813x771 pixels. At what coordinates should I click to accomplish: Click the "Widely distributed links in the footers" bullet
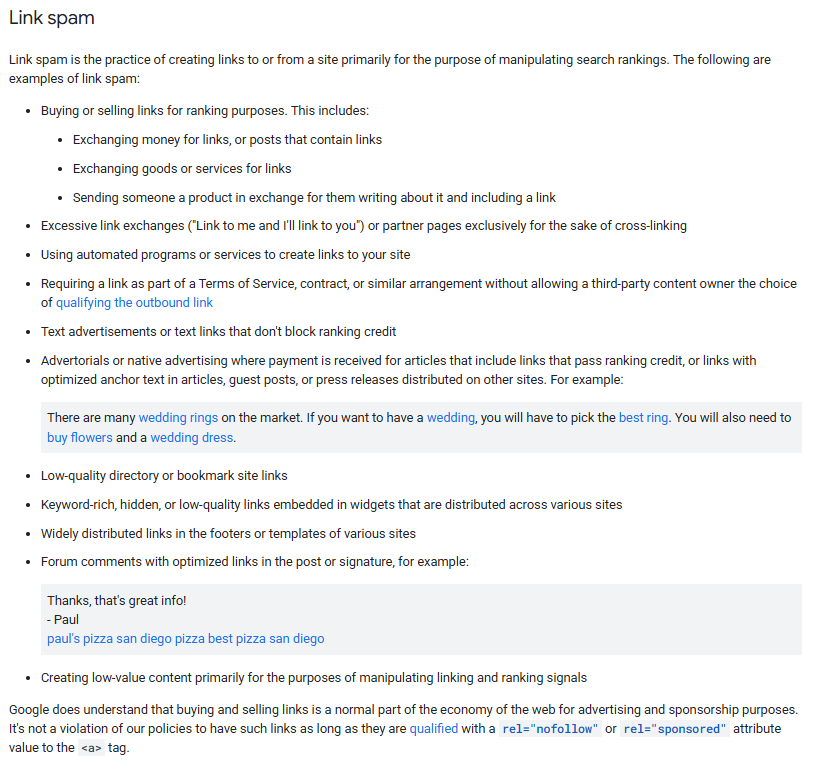pos(228,533)
